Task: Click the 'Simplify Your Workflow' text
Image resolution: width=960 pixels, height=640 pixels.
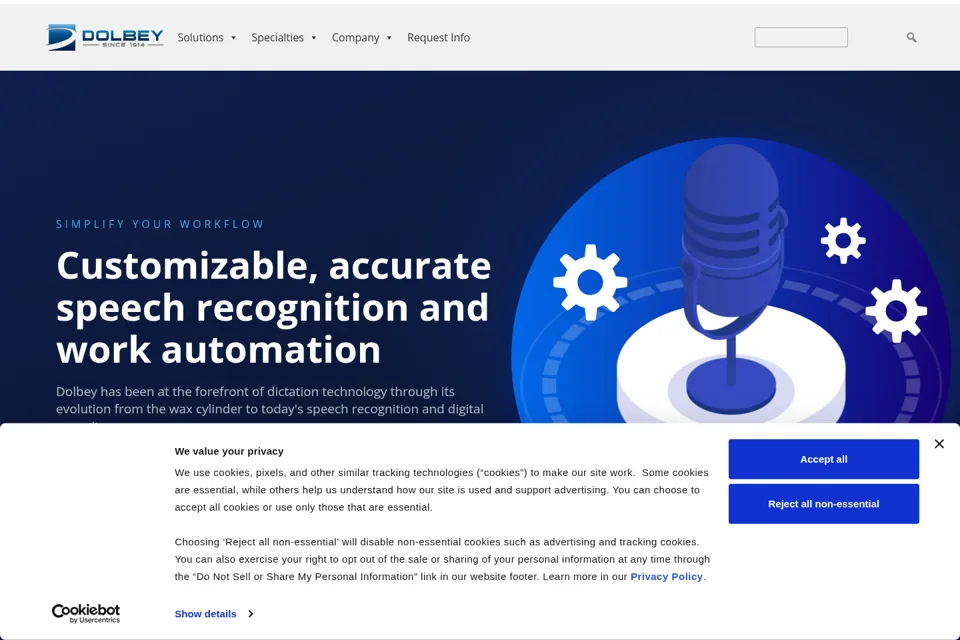Action: [x=160, y=224]
